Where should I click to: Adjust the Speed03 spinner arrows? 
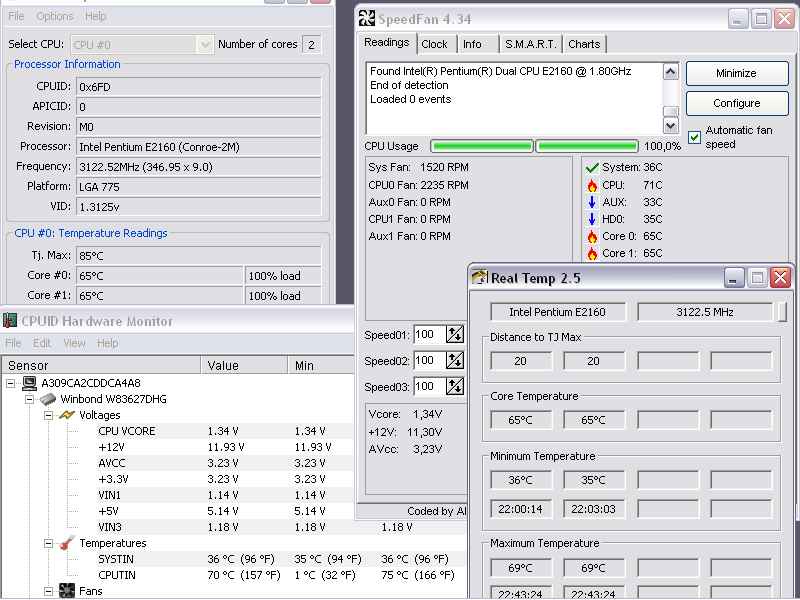coord(454,386)
